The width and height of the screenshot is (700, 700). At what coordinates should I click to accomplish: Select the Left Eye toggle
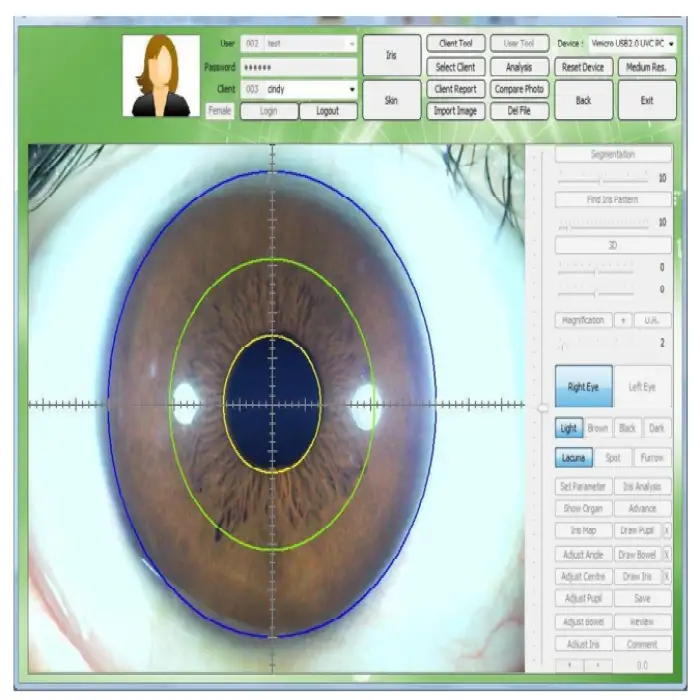(x=642, y=386)
